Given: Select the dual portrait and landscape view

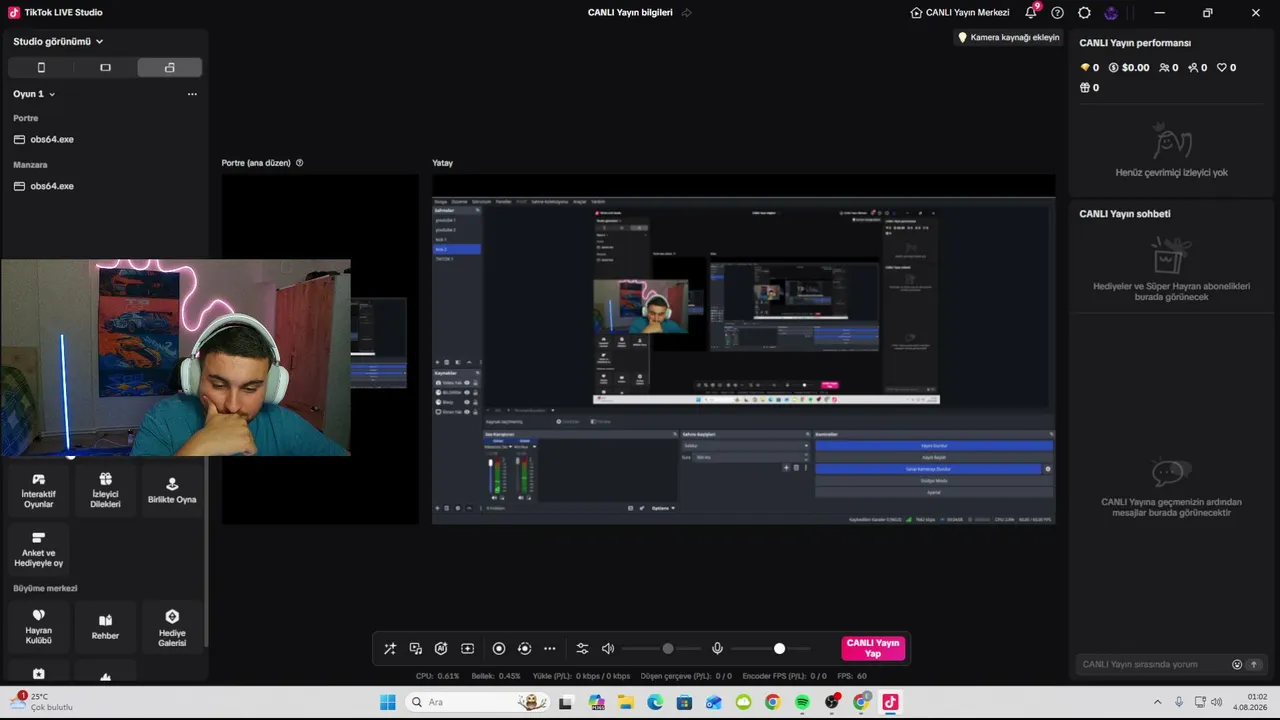Looking at the screenshot, I should click(169, 68).
